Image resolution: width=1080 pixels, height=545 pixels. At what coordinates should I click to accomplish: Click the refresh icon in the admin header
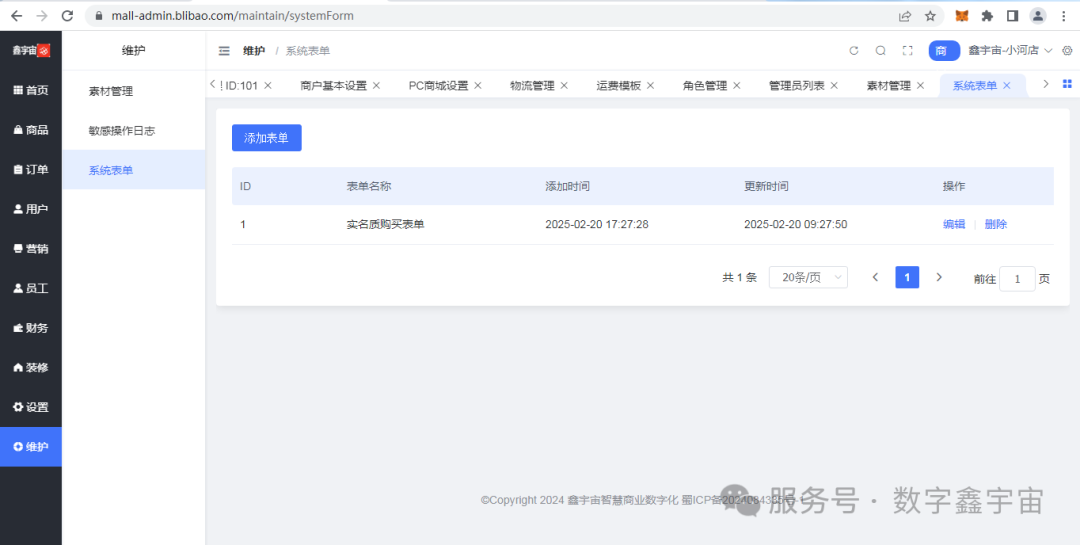[x=854, y=50]
